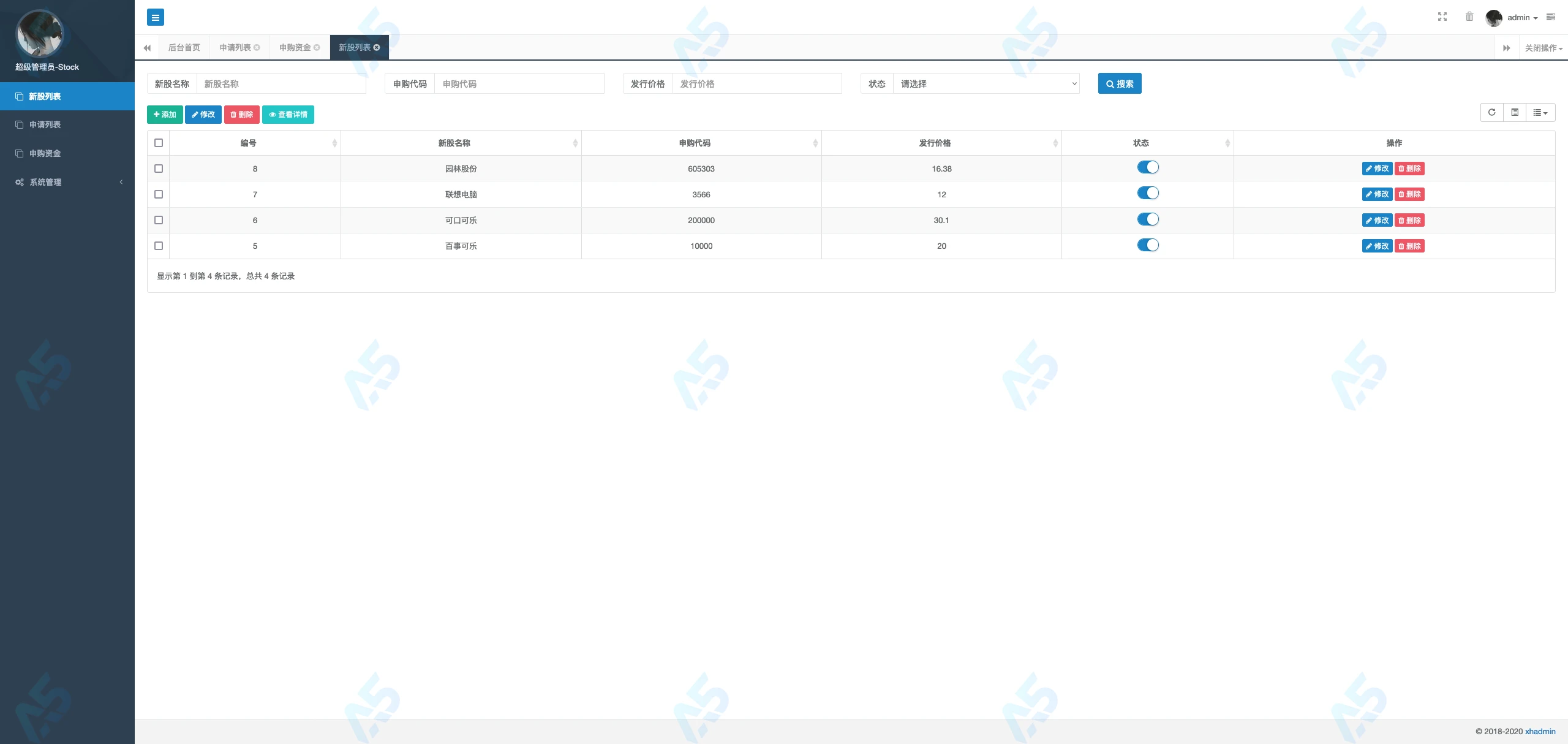This screenshot has width=1568, height=744.
Task: Click the green 添加 button
Action: click(165, 115)
